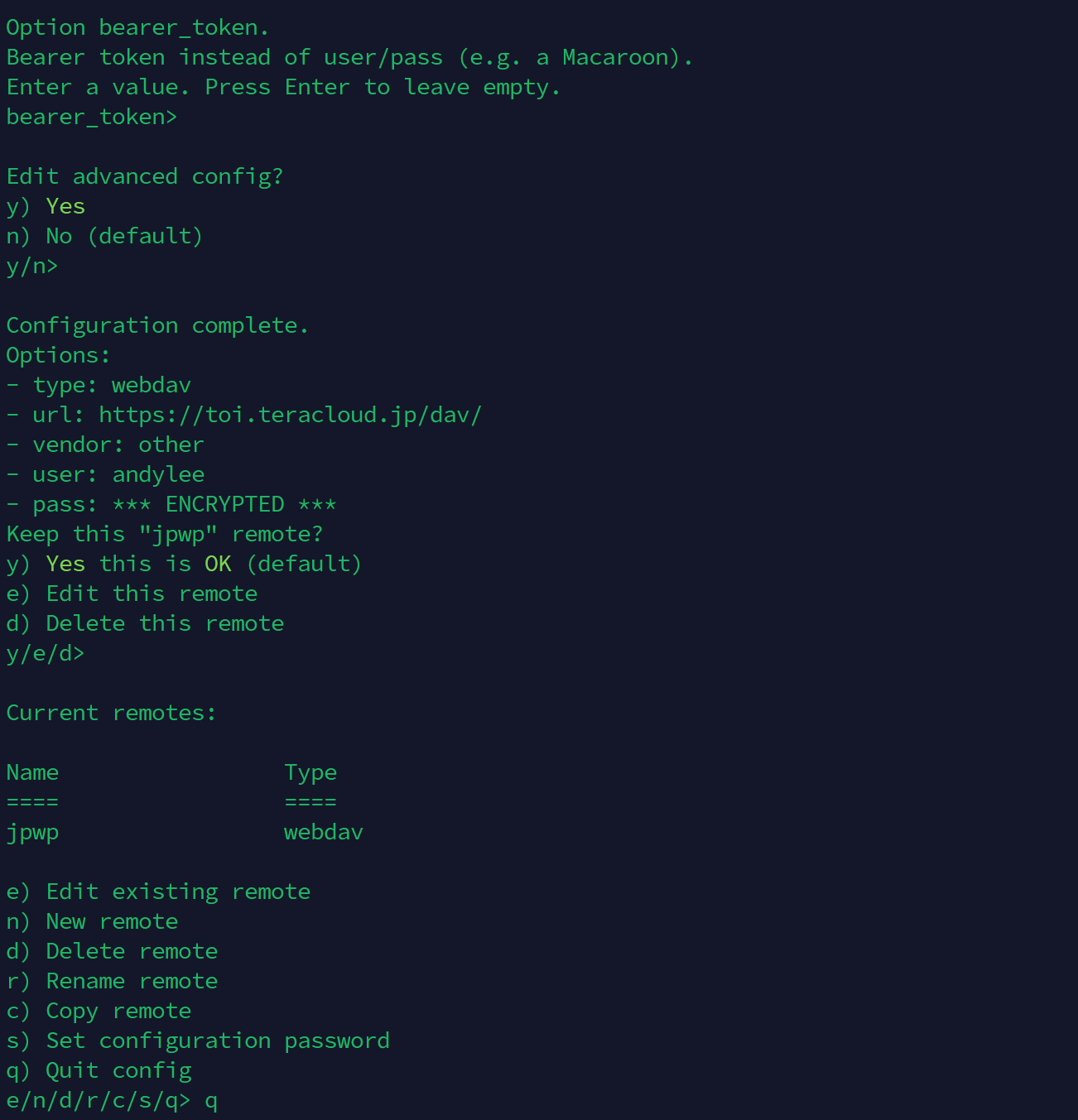This screenshot has height=1120, width=1078.
Task: Click the bearer_token> prompt line
Action: (x=92, y=118)
